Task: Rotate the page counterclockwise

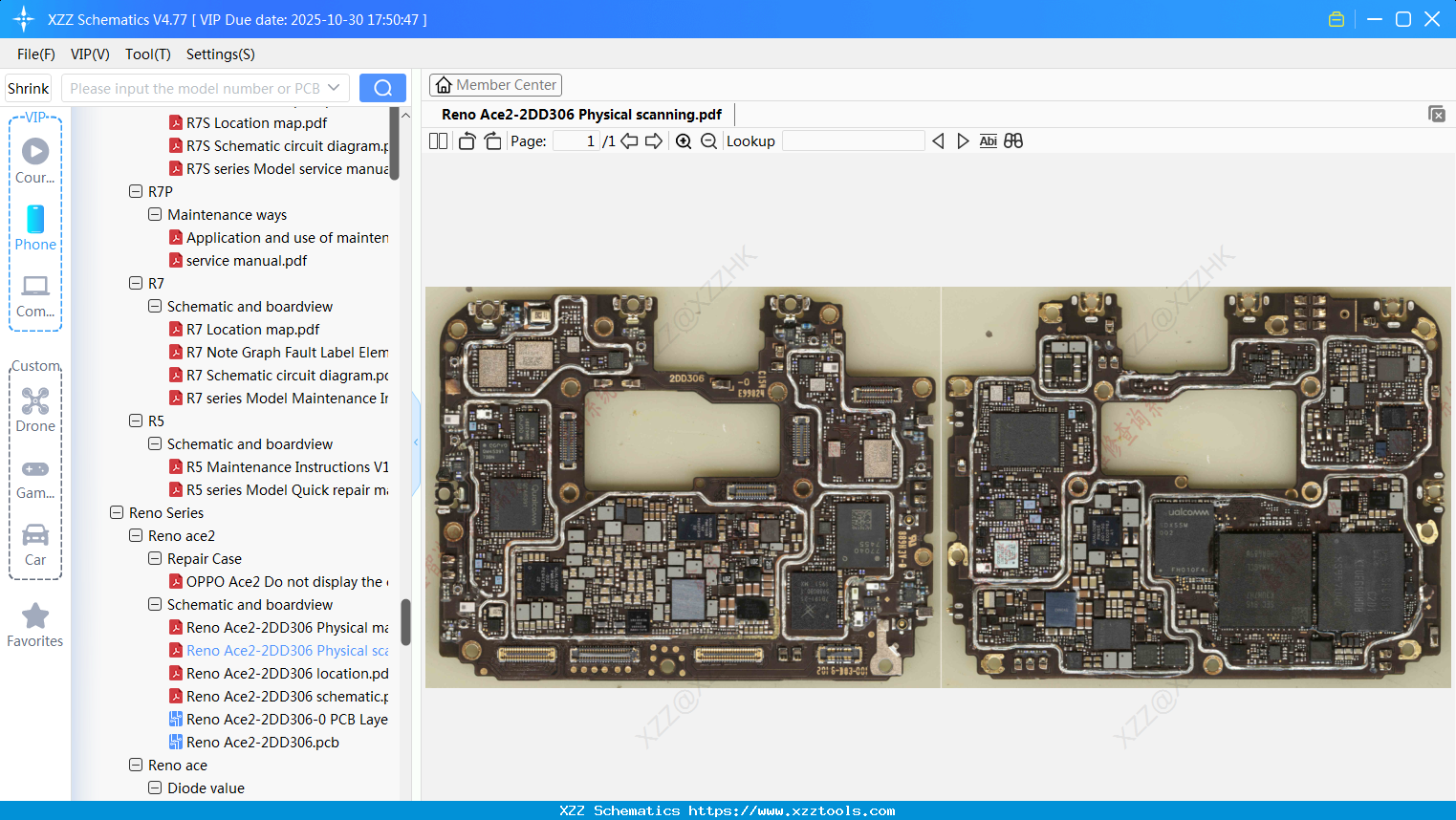Action: [467, 141]
